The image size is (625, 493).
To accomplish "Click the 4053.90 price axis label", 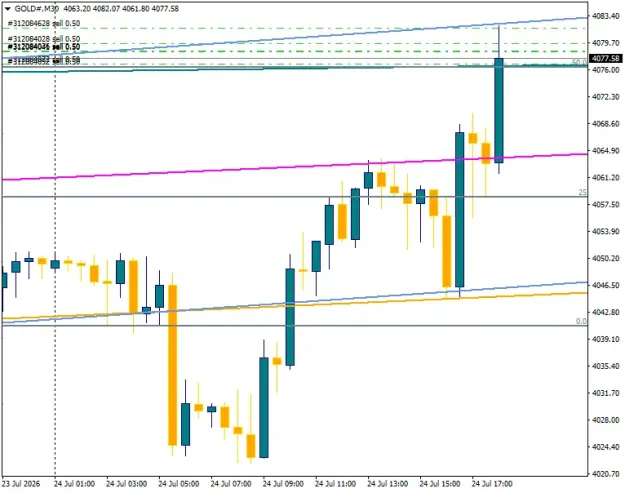I will 605,232.
